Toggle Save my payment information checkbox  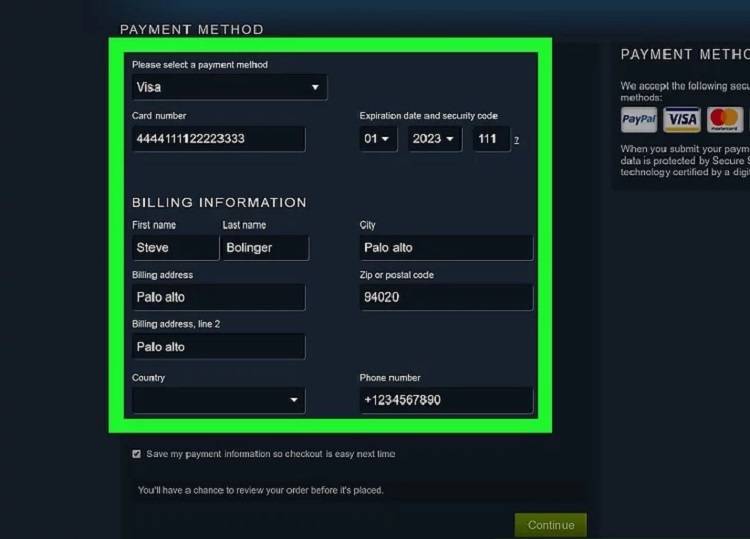(x=137, y=454)
